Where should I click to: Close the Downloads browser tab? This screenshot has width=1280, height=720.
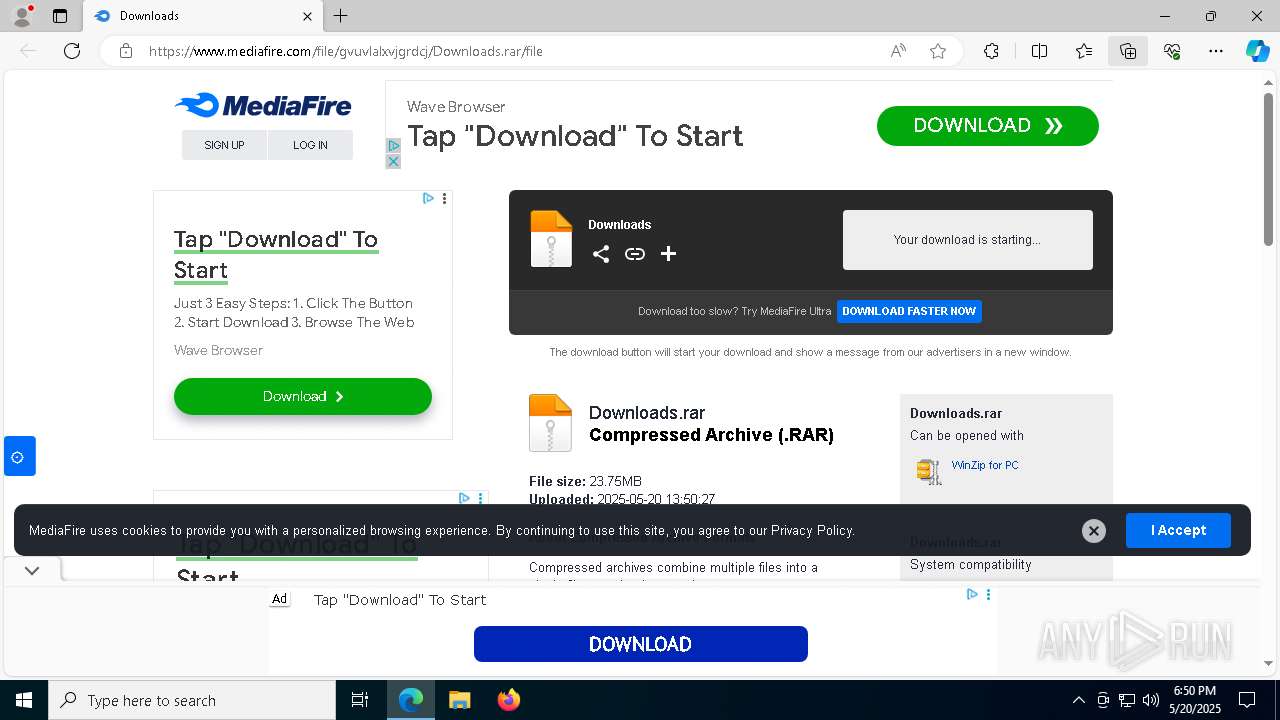coord(307,16)
